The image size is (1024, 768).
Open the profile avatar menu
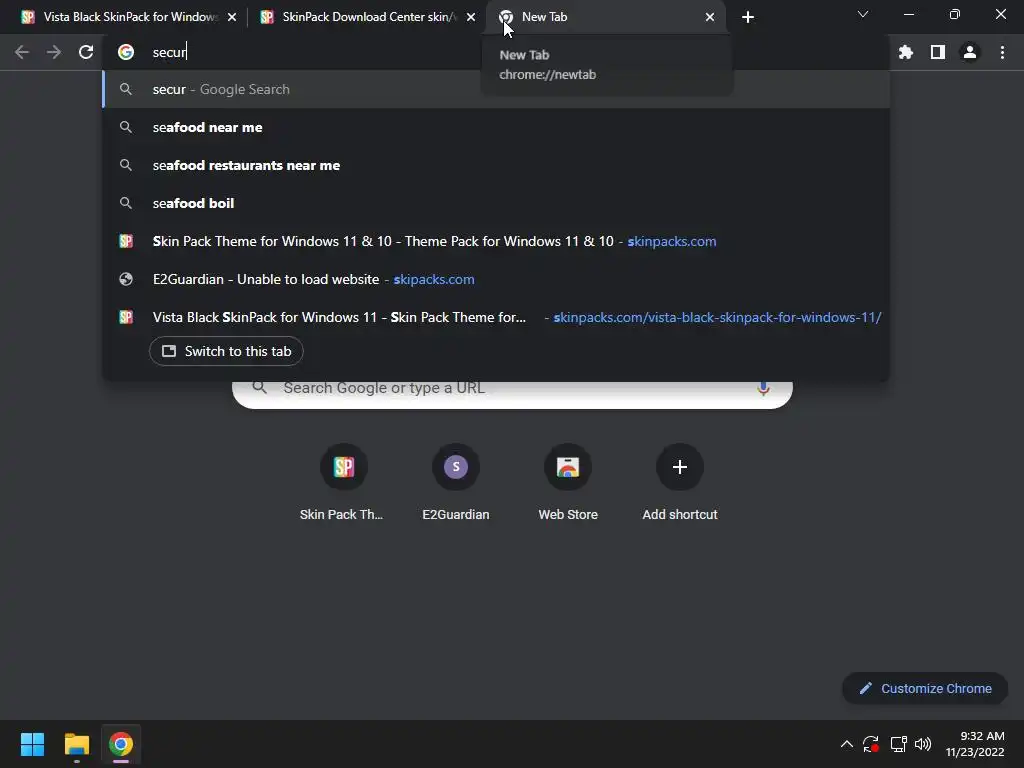coord(970,52)
